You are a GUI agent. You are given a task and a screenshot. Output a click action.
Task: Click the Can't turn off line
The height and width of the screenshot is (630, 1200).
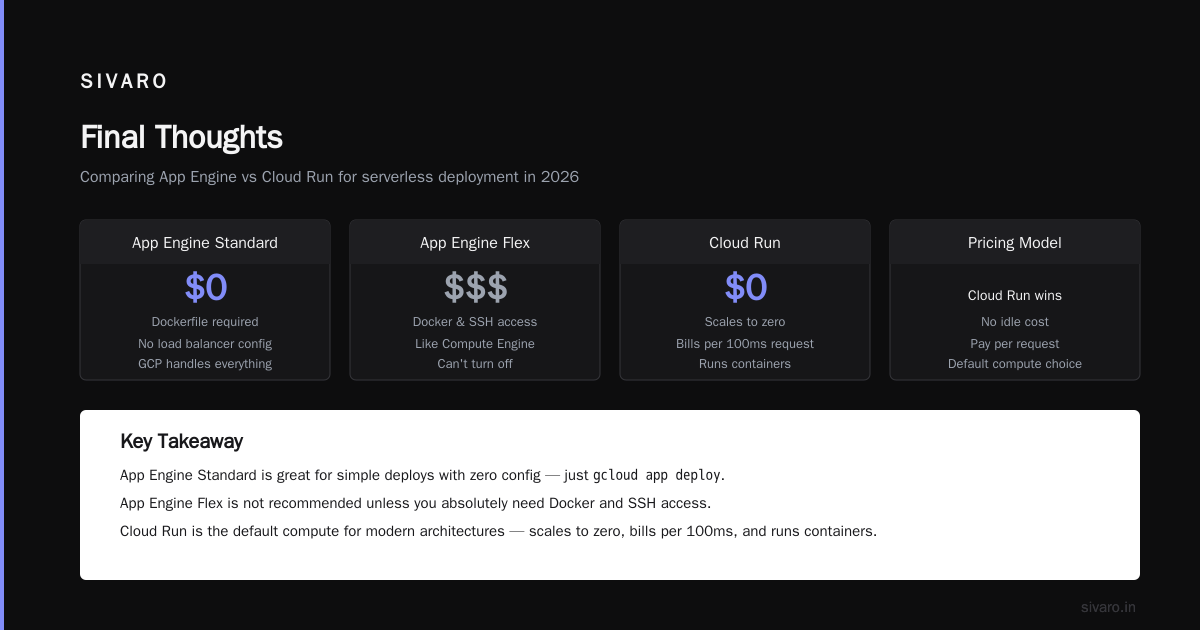click(x=475, y=364)
